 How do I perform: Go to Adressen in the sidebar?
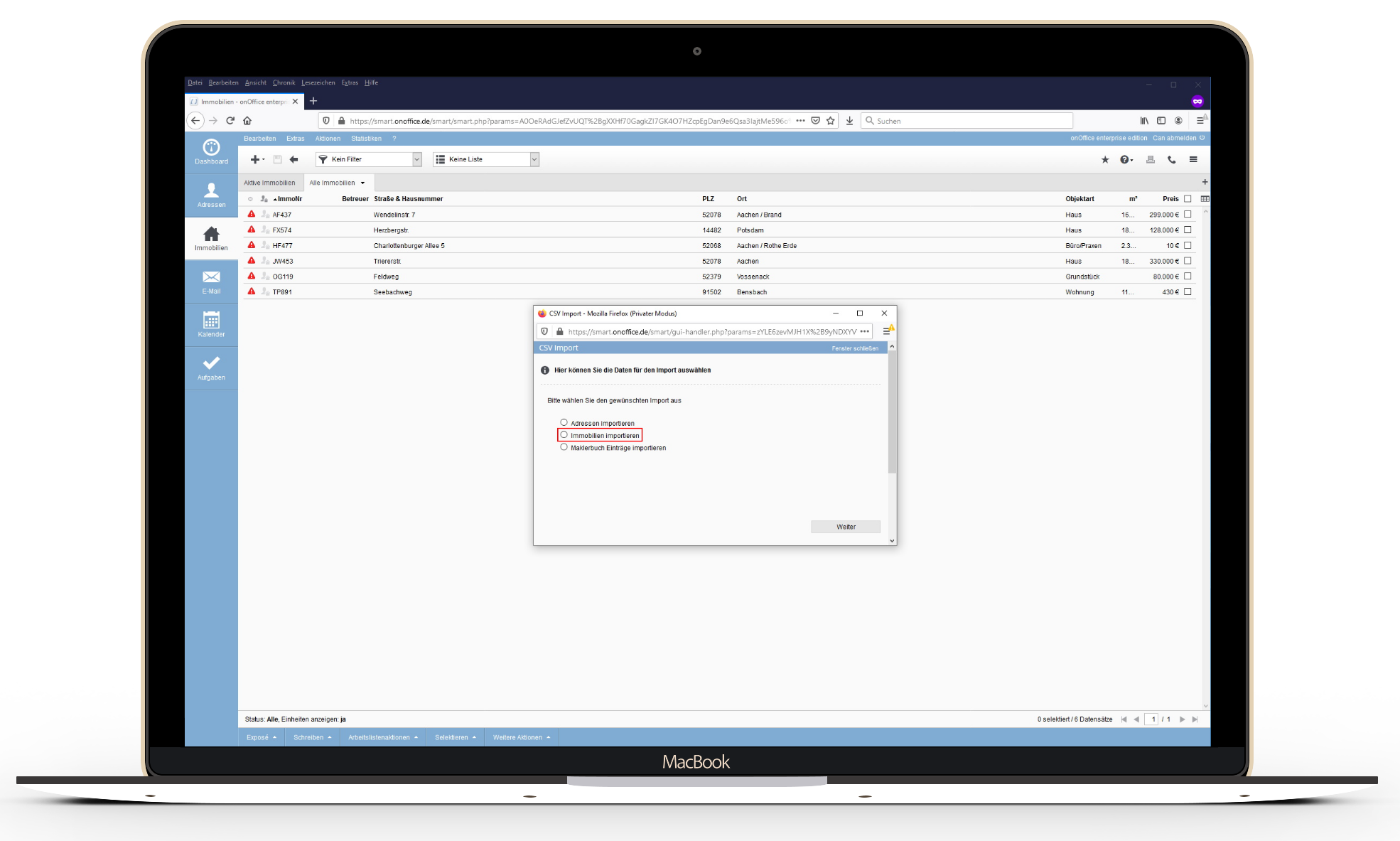tap(211, 195)
